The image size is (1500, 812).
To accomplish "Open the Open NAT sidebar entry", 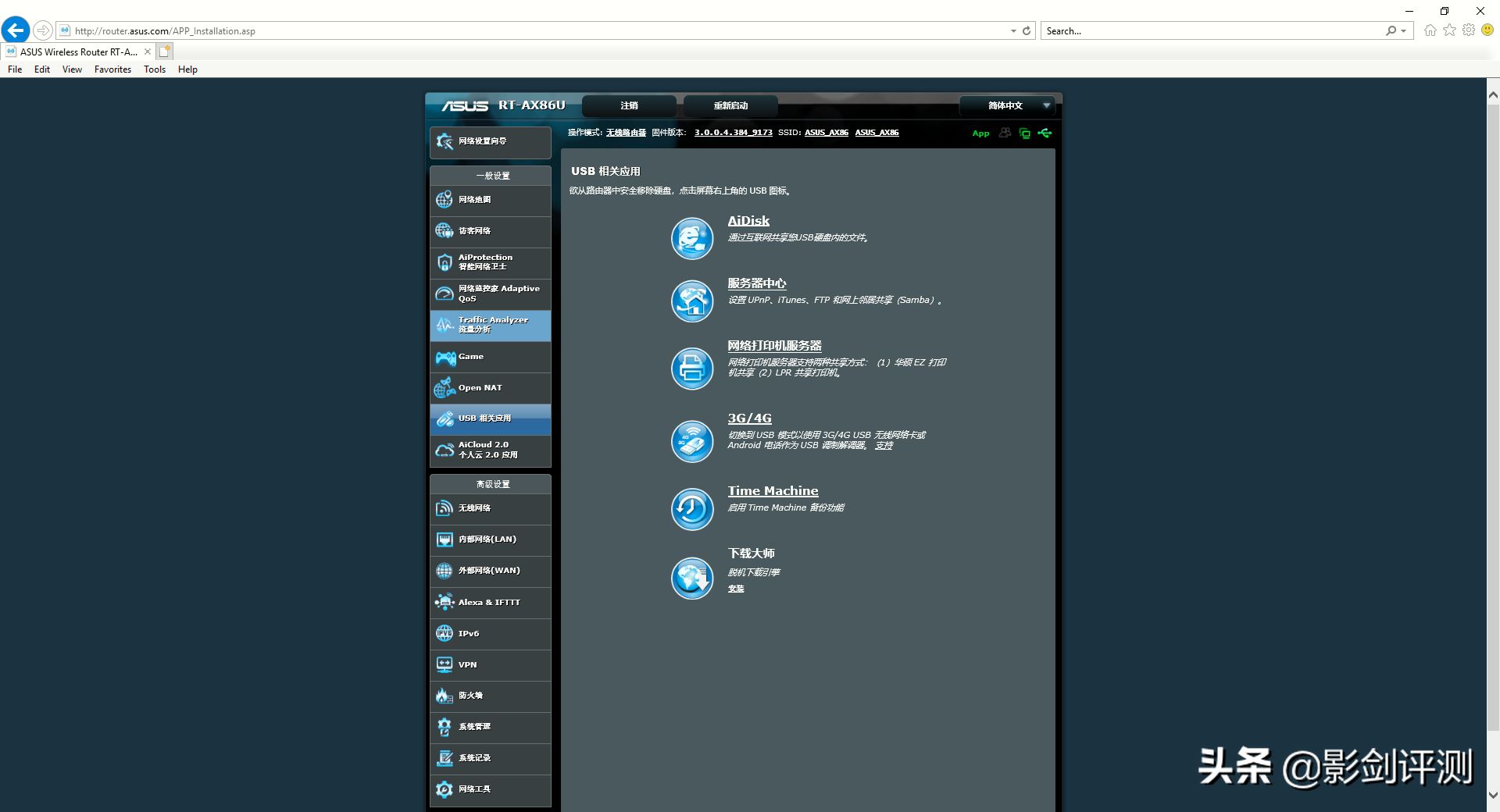I will point(491,388).
